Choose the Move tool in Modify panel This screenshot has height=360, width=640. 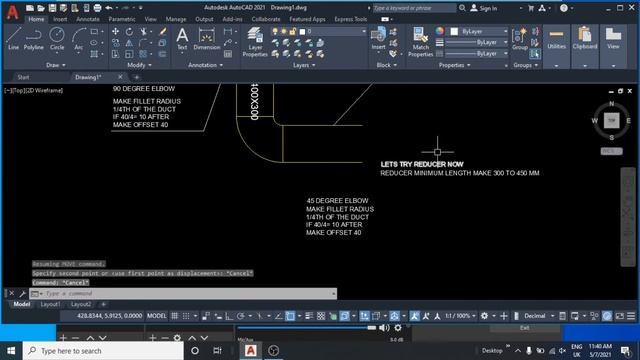116,31
